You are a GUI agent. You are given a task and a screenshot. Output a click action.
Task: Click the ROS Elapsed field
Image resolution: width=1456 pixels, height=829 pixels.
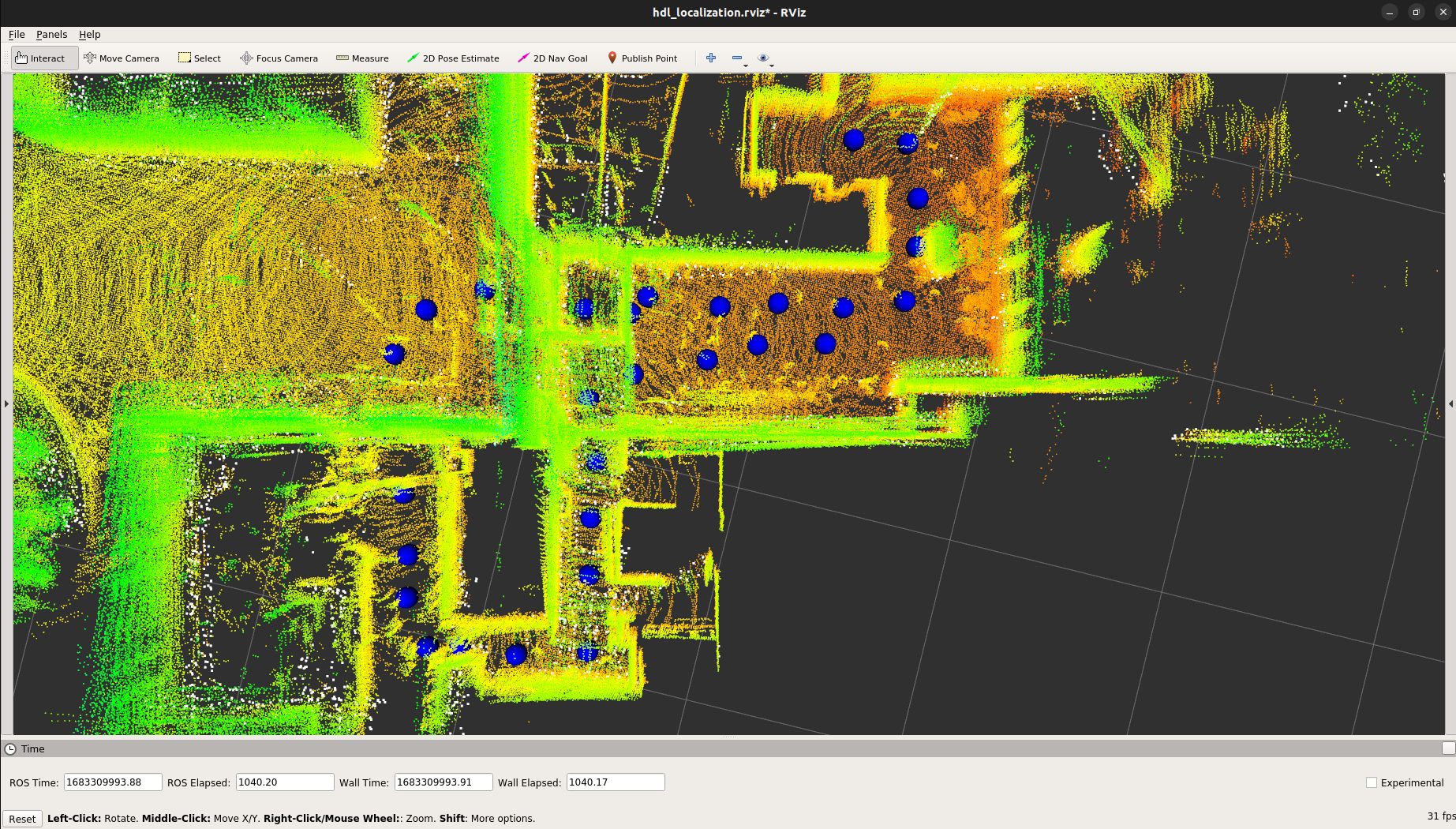(285, 782)
